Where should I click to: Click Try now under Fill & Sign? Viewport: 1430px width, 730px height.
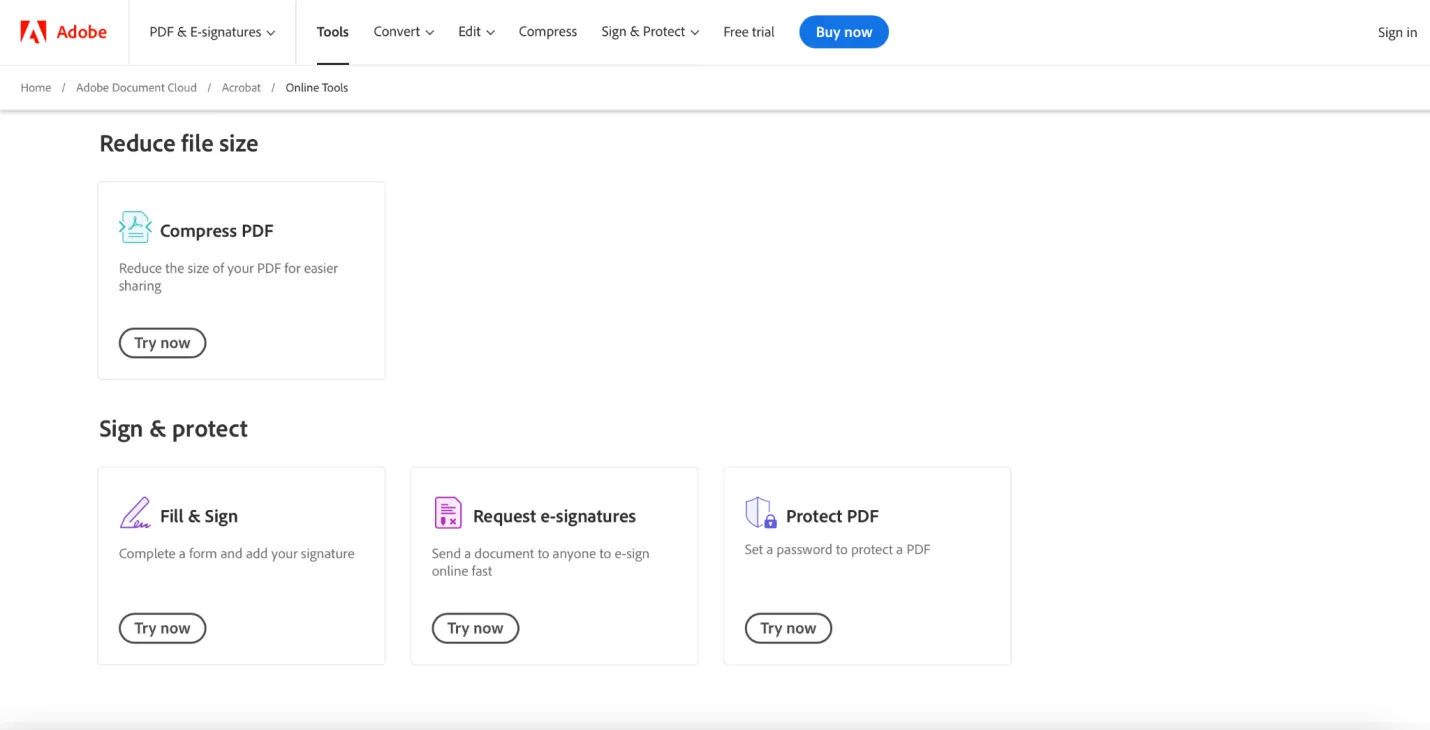click(162, 628)
